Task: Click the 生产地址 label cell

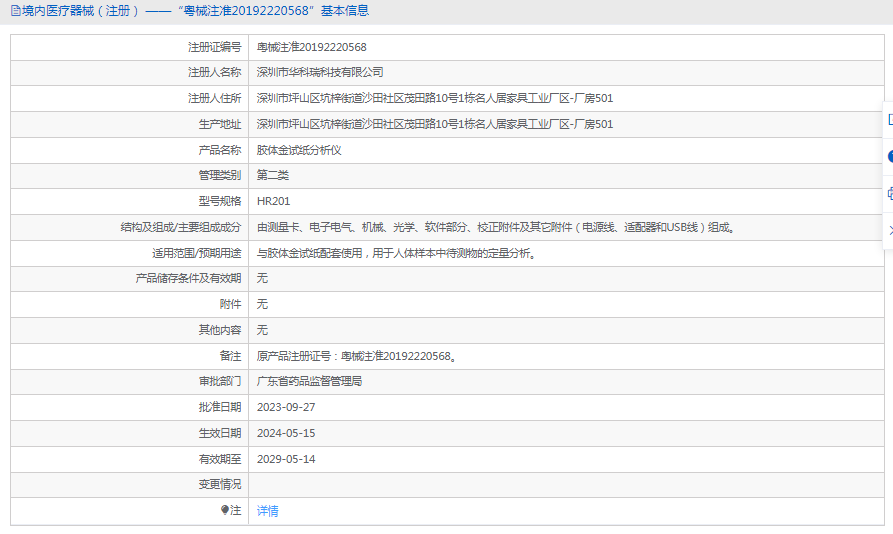Action: [x=129, y=124]
